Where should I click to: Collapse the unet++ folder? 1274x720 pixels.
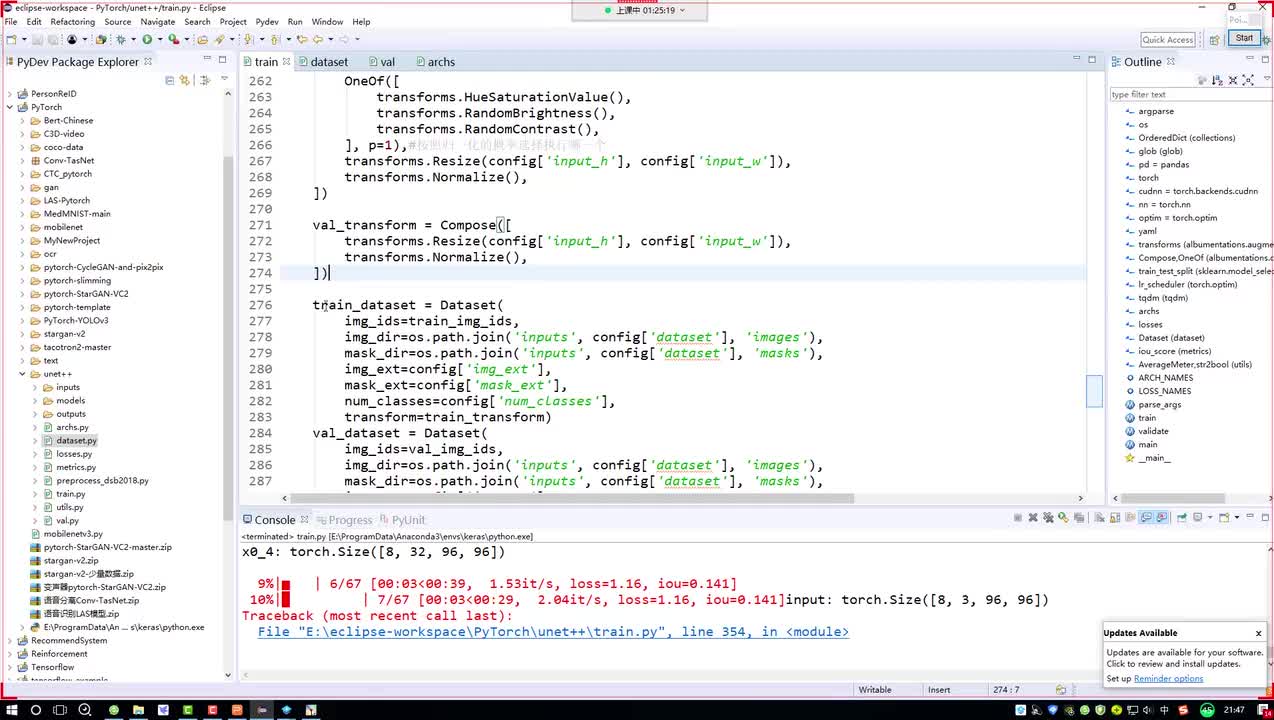(x=23, y=374)
